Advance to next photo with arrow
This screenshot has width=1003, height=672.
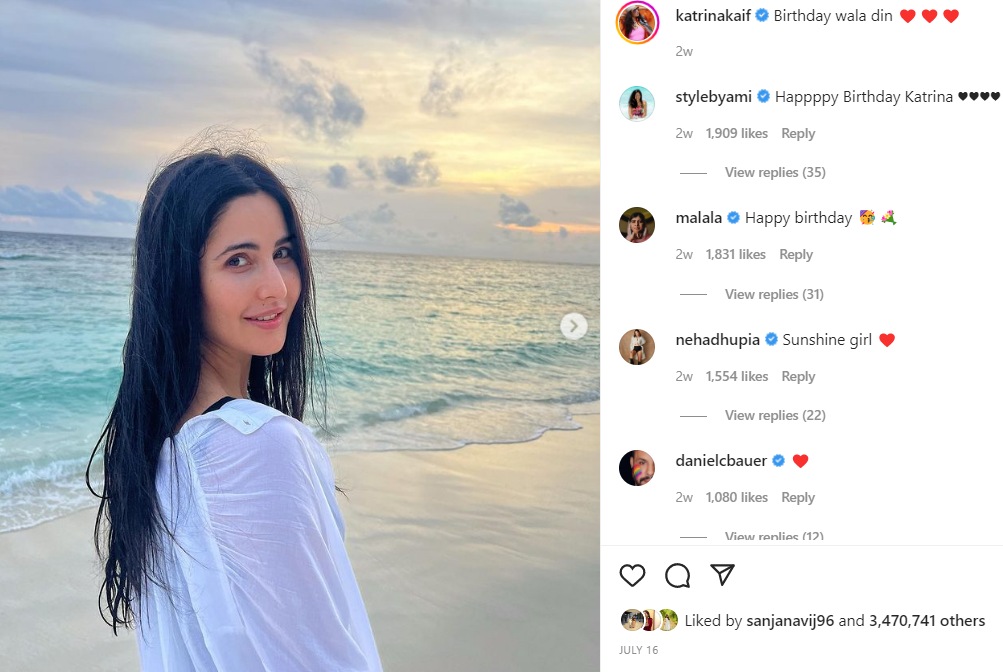coord(574,327)
